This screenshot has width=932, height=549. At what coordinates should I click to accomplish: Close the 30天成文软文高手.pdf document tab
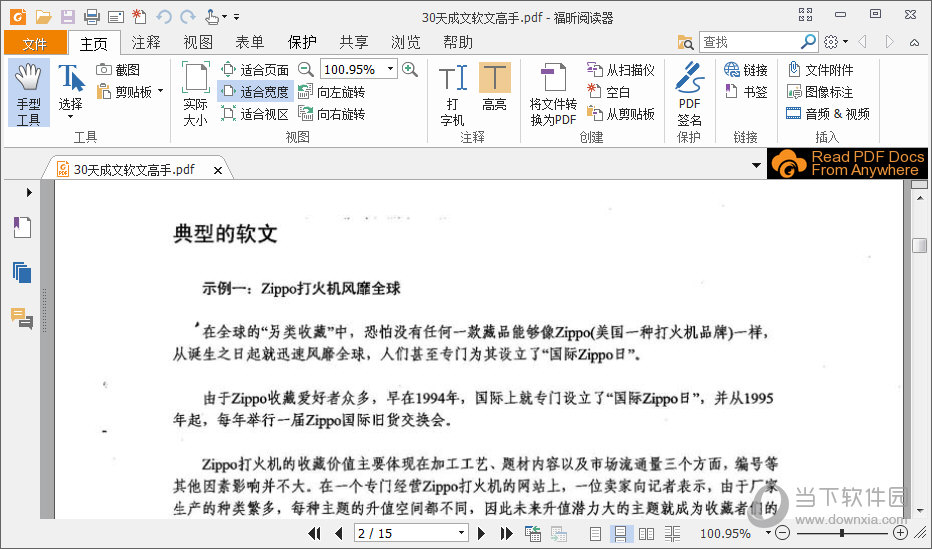click(x=218, y=171)
